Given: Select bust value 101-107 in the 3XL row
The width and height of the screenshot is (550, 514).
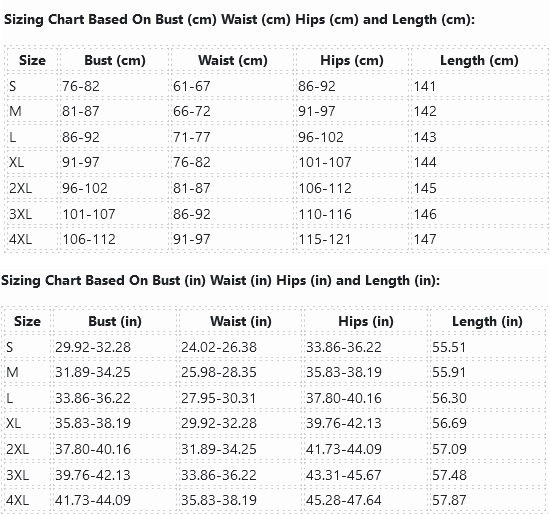Looking at the screenshot, I should click(x=89, y=214).
